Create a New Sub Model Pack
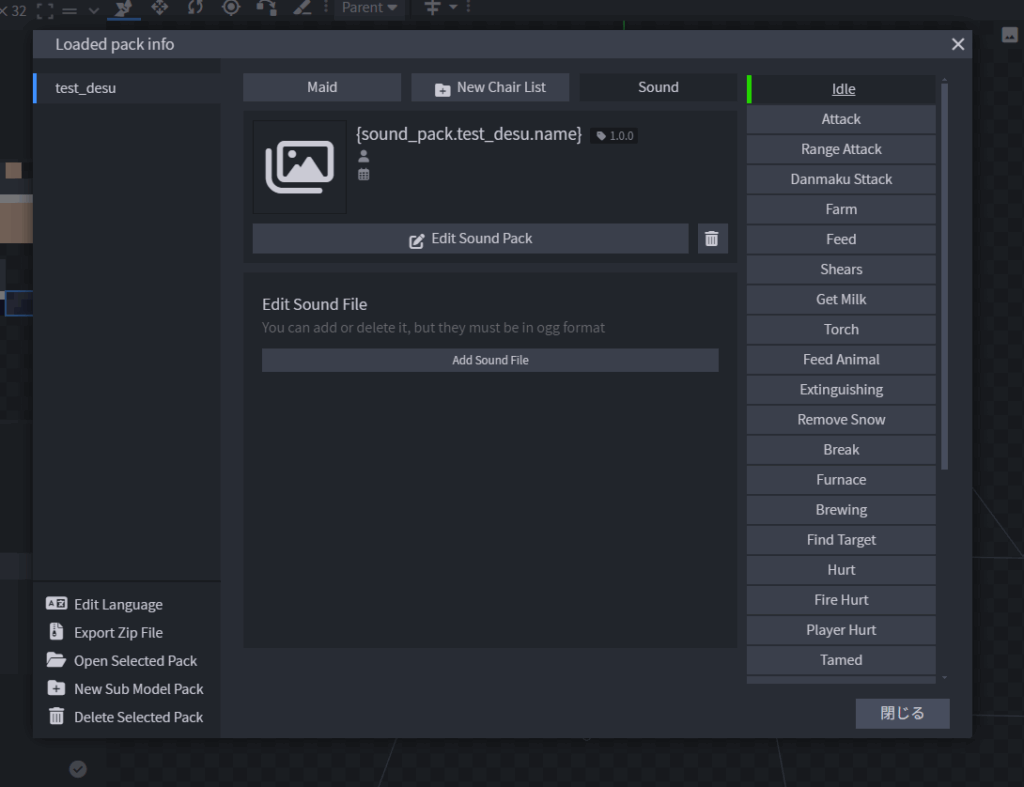The image size is (1024, 787). coord(138,689)
